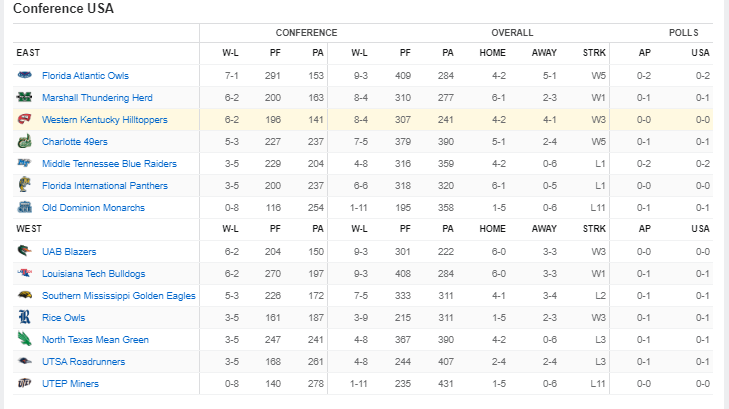
Task: Click the HOME column header in West
Action: click(x=492, y=229)
